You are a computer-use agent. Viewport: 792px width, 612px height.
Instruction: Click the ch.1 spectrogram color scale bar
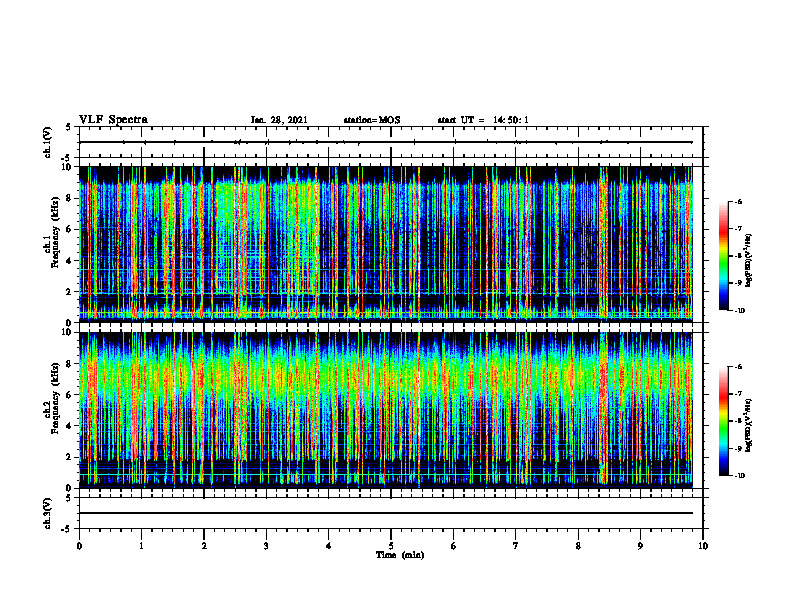click(723, 256)
